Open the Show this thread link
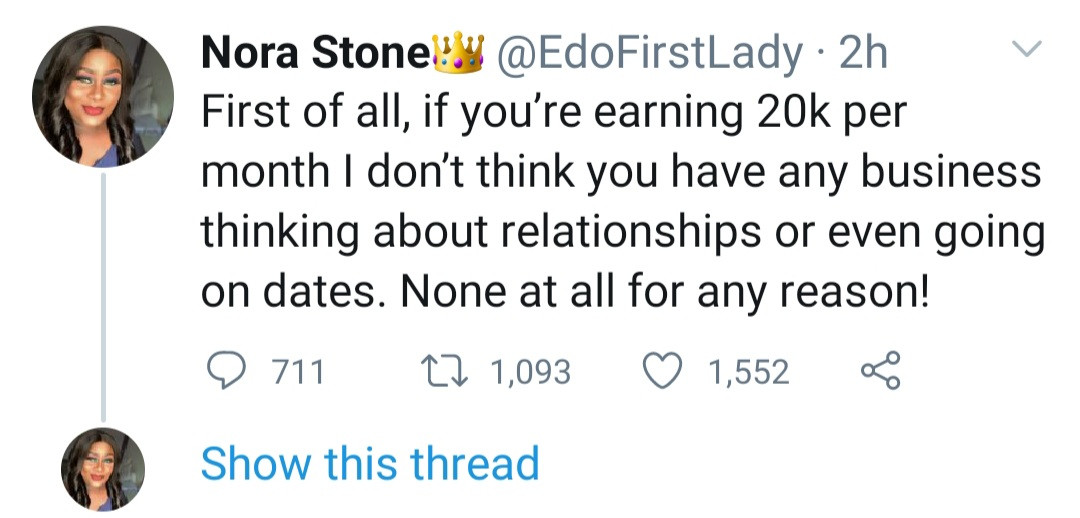This screenshot has height=518, width=1080. [x=369, y=464]
